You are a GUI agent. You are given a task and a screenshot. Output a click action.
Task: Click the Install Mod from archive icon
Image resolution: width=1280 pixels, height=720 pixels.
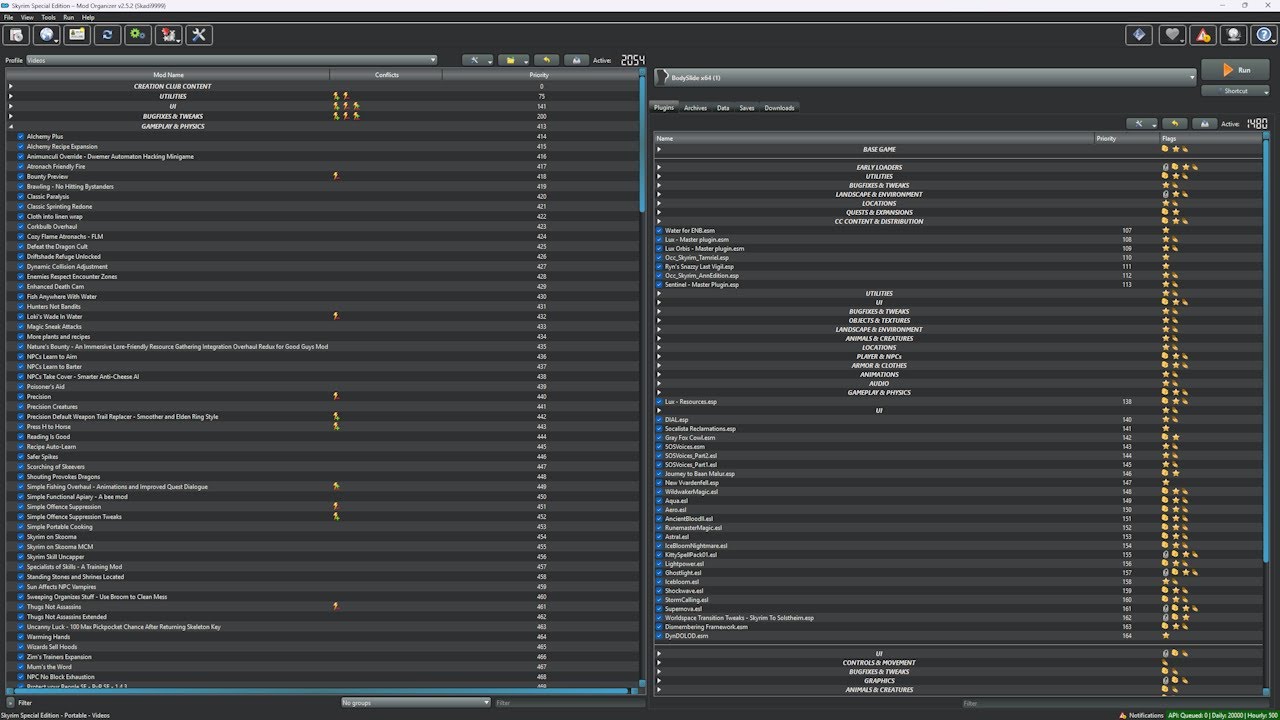pos(16,35)
